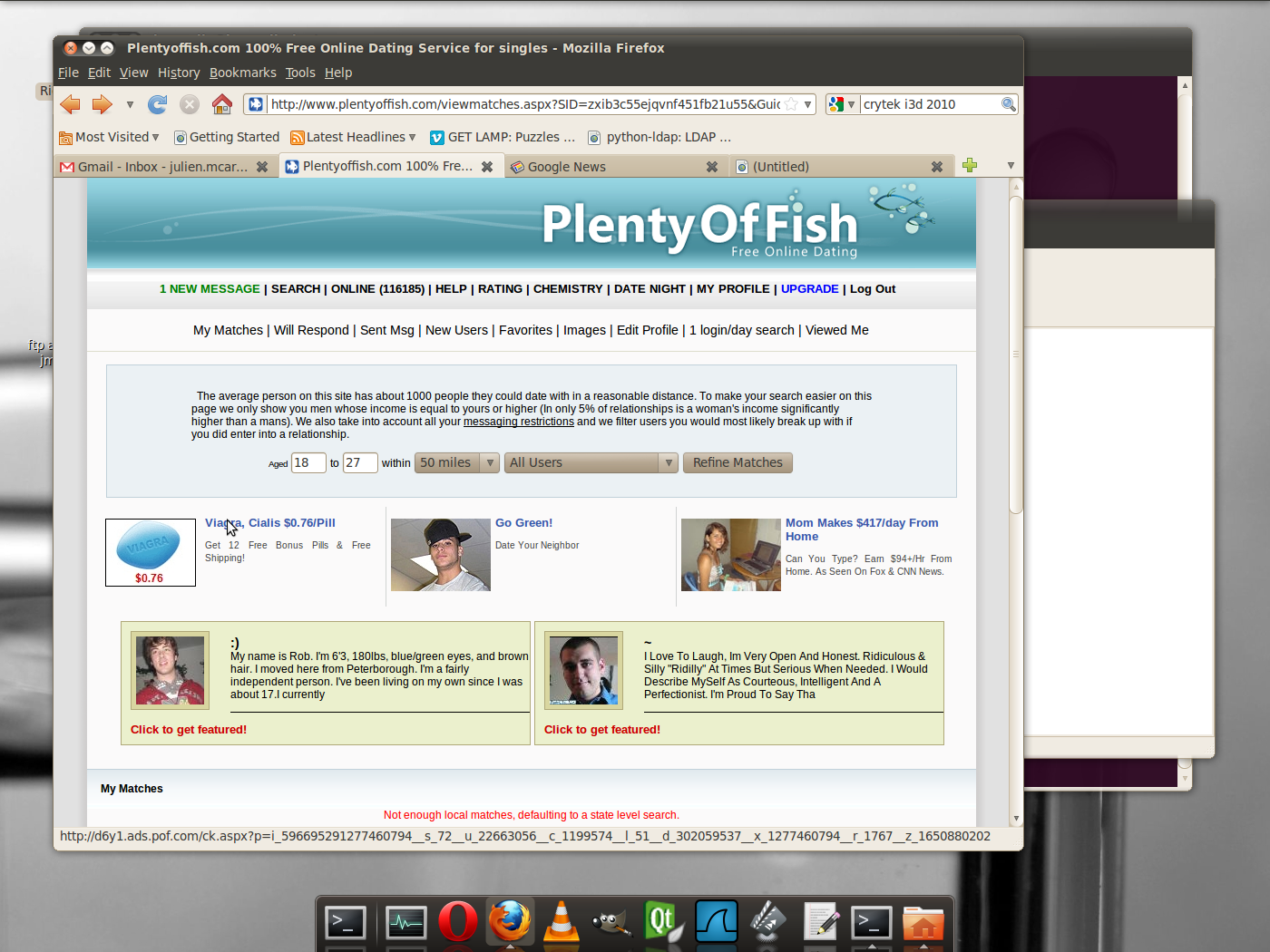Screen dimensions: 1270x952
Task: Click the Forward arrow in the navigation toolbar
Action: [102, 104]
